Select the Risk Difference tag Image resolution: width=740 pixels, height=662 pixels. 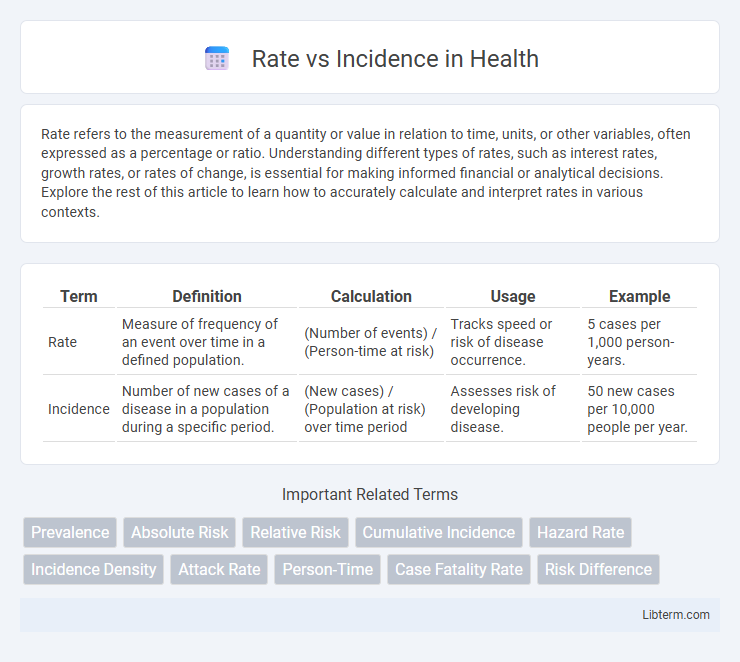pos(598,570)
